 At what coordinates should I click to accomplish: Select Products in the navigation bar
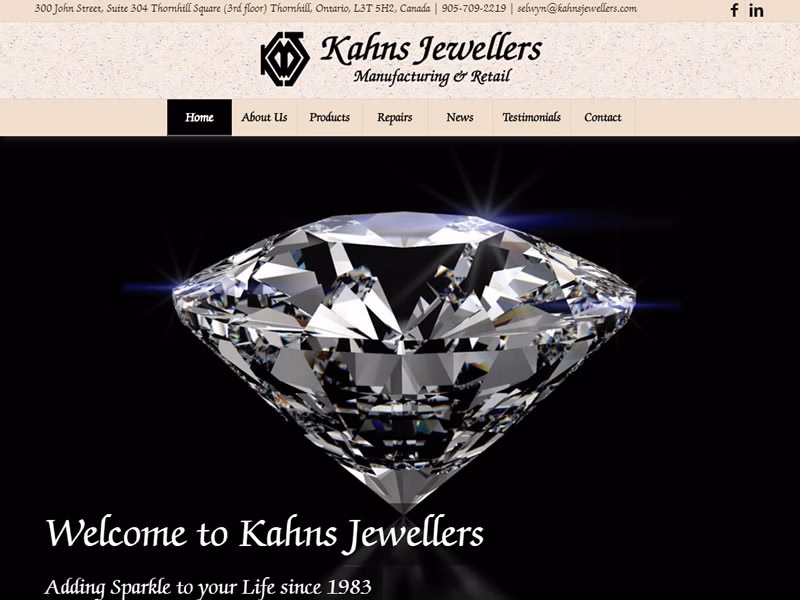330,117
